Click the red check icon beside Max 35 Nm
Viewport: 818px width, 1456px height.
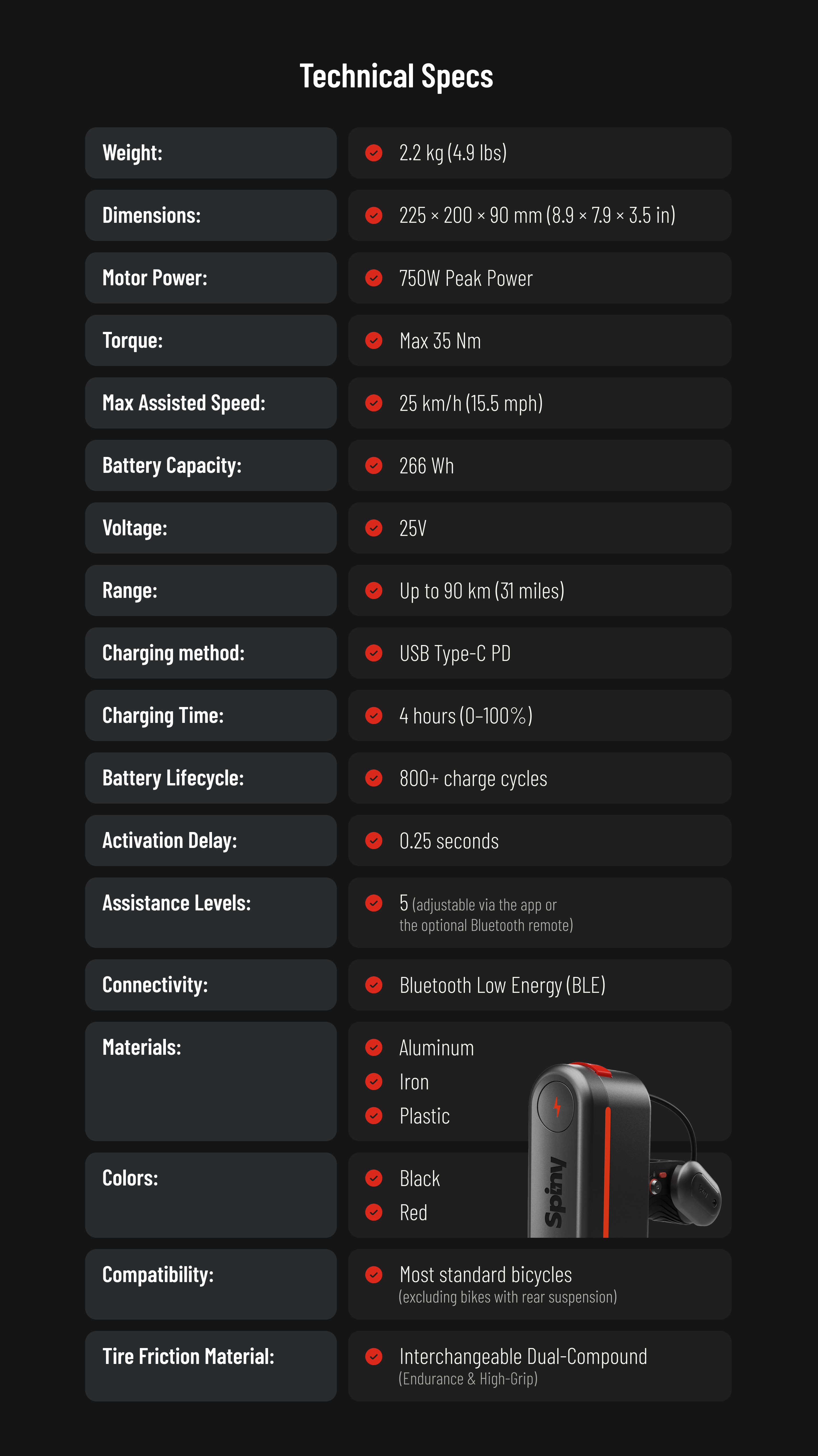coord(373,340)
